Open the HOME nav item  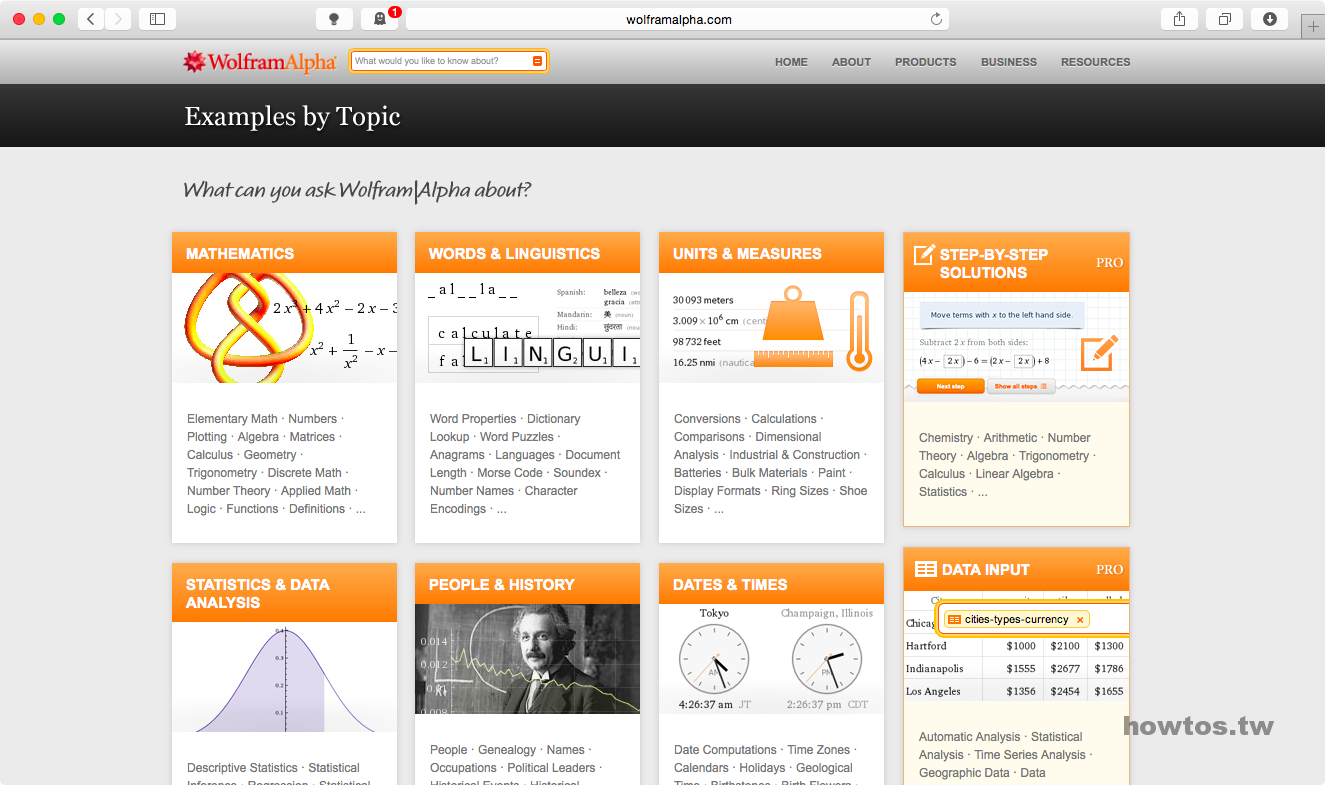[791, 62]
